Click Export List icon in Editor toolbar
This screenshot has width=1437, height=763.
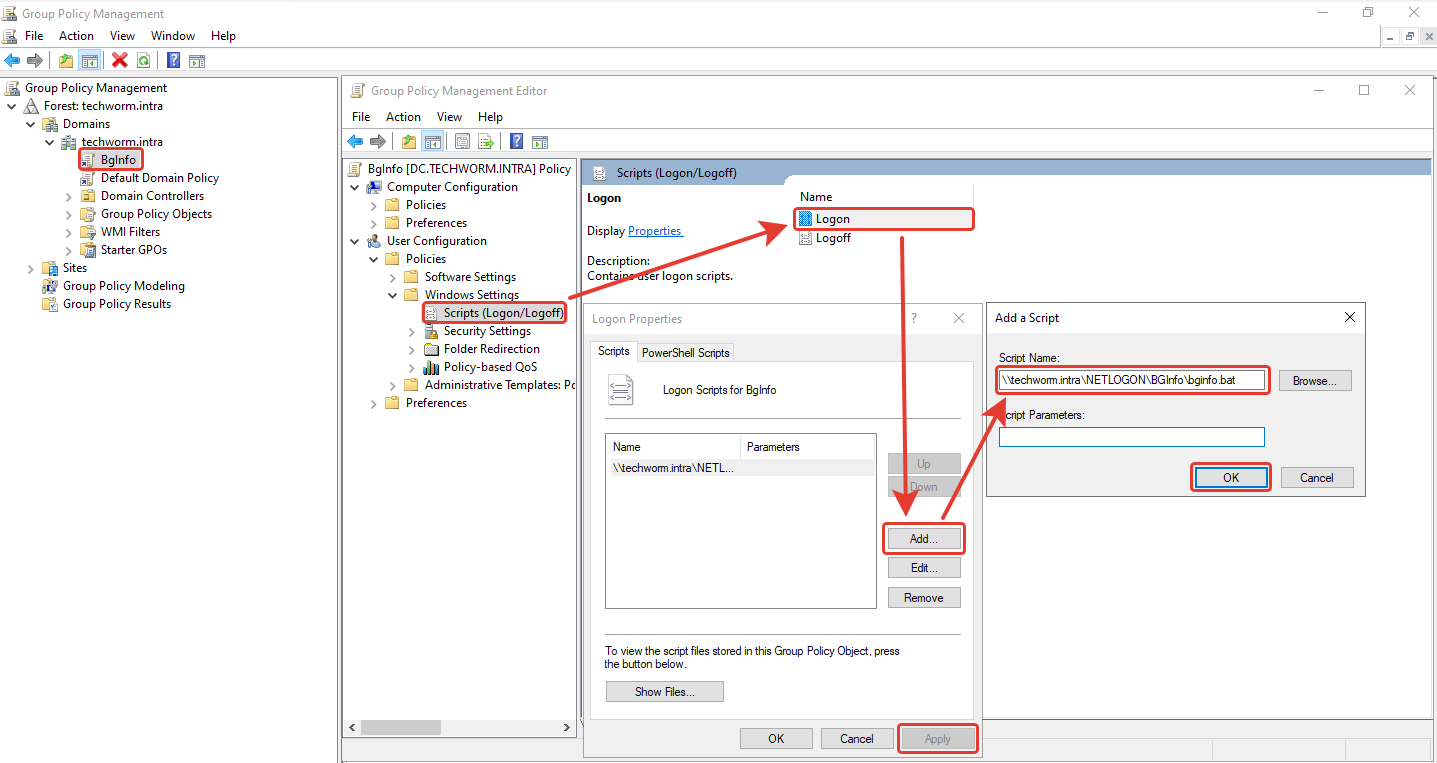point(486,141)
